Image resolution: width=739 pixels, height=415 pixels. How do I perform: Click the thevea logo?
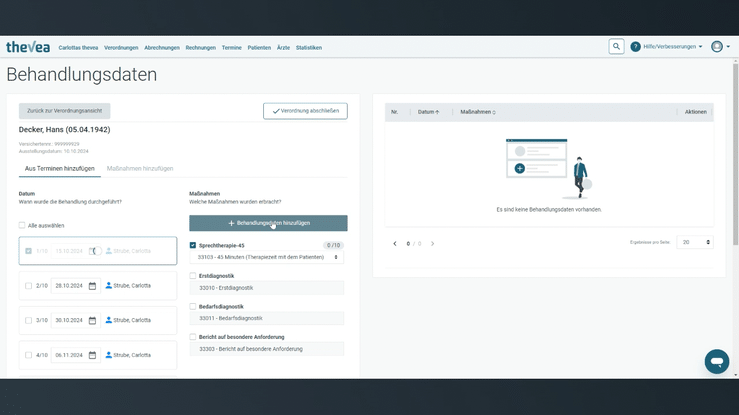(x=28, y=47)
